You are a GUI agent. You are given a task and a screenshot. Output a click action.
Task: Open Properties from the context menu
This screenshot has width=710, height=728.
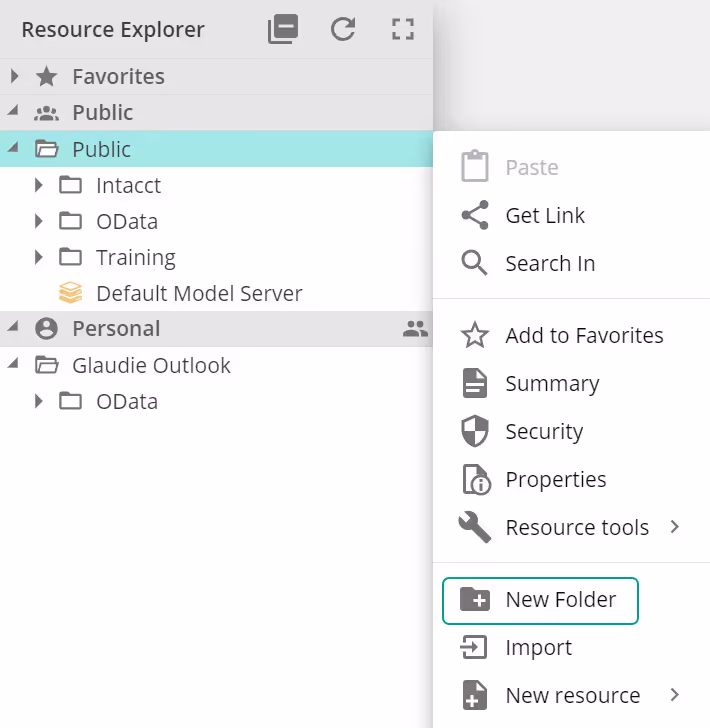555,480
